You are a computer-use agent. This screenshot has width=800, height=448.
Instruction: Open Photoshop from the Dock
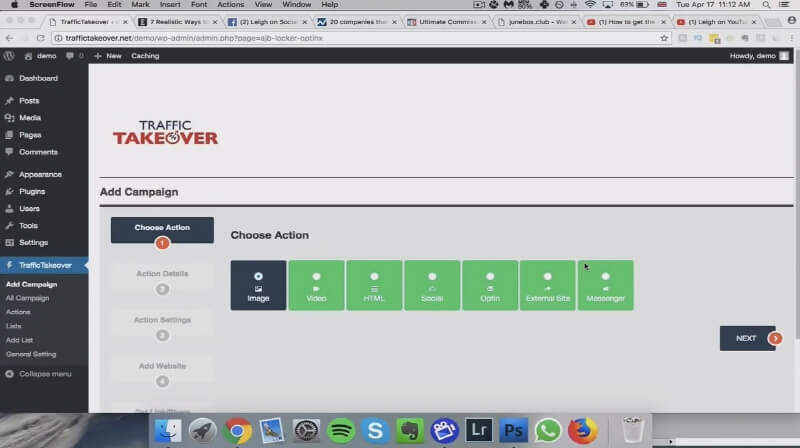click(513, 431)
